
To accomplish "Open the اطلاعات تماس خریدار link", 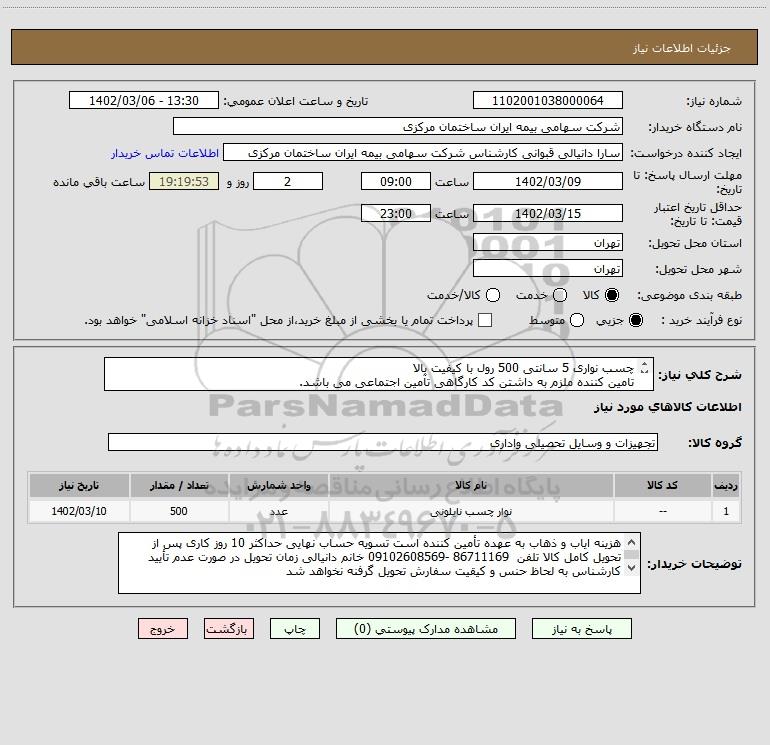I will 165,153.
